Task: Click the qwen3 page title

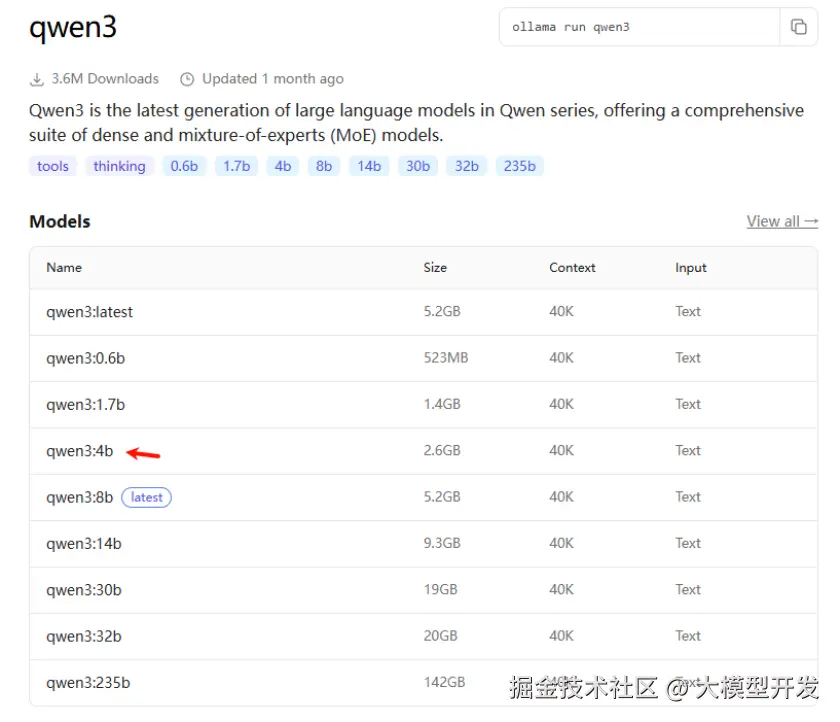Action: (x=73, y=27)
